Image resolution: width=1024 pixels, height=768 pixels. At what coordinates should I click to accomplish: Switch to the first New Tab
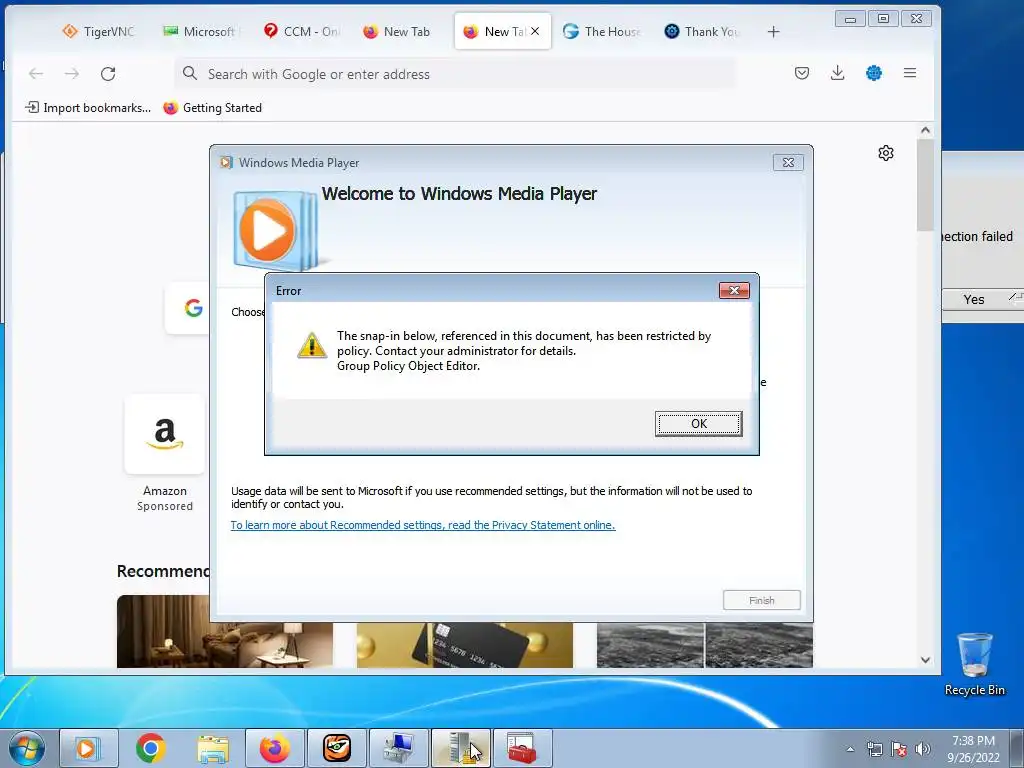tap(396, 31)
